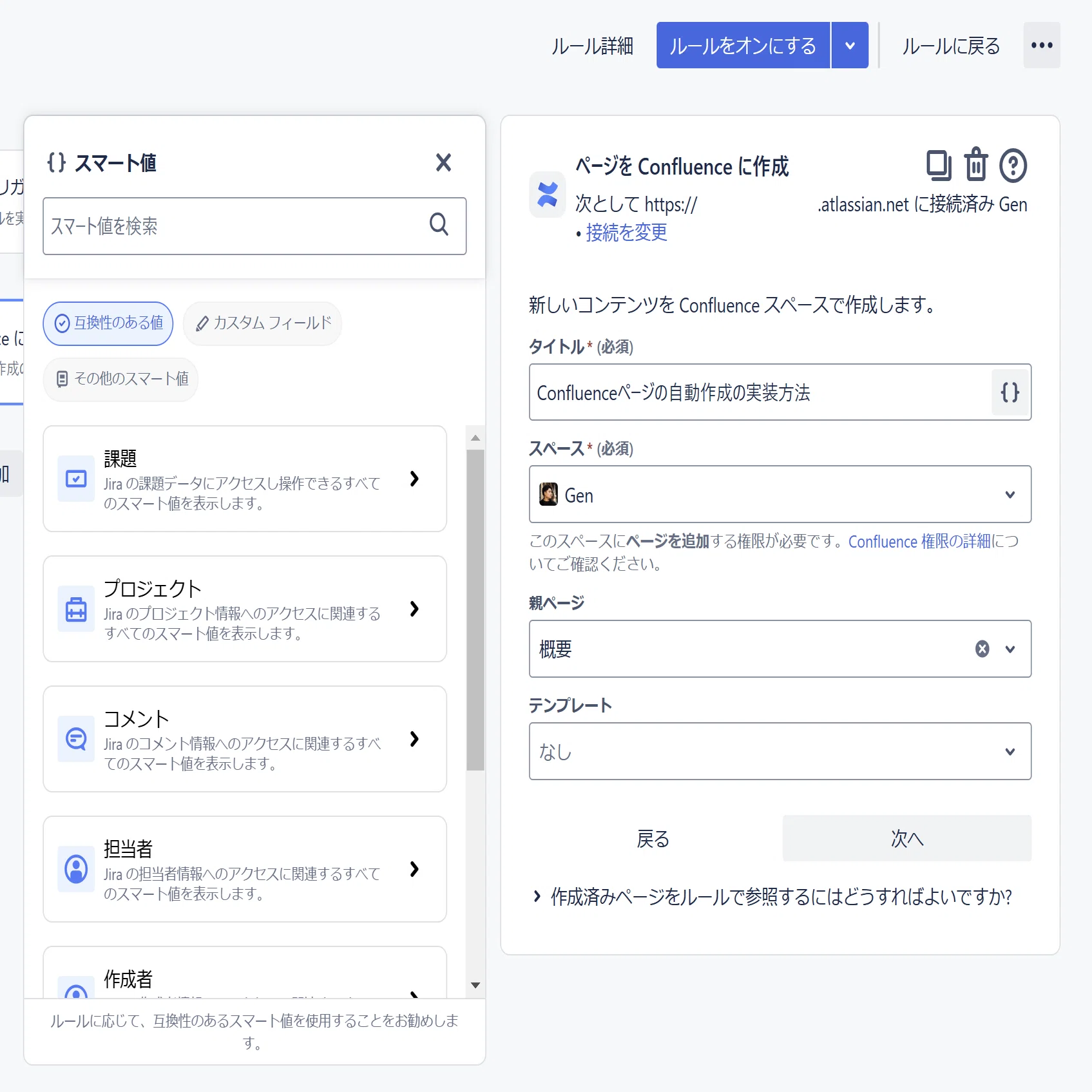Click the 次へ button
The height and width of the screenshot is (1092, 1092).
pyautogui.click(x=907, y=838)
